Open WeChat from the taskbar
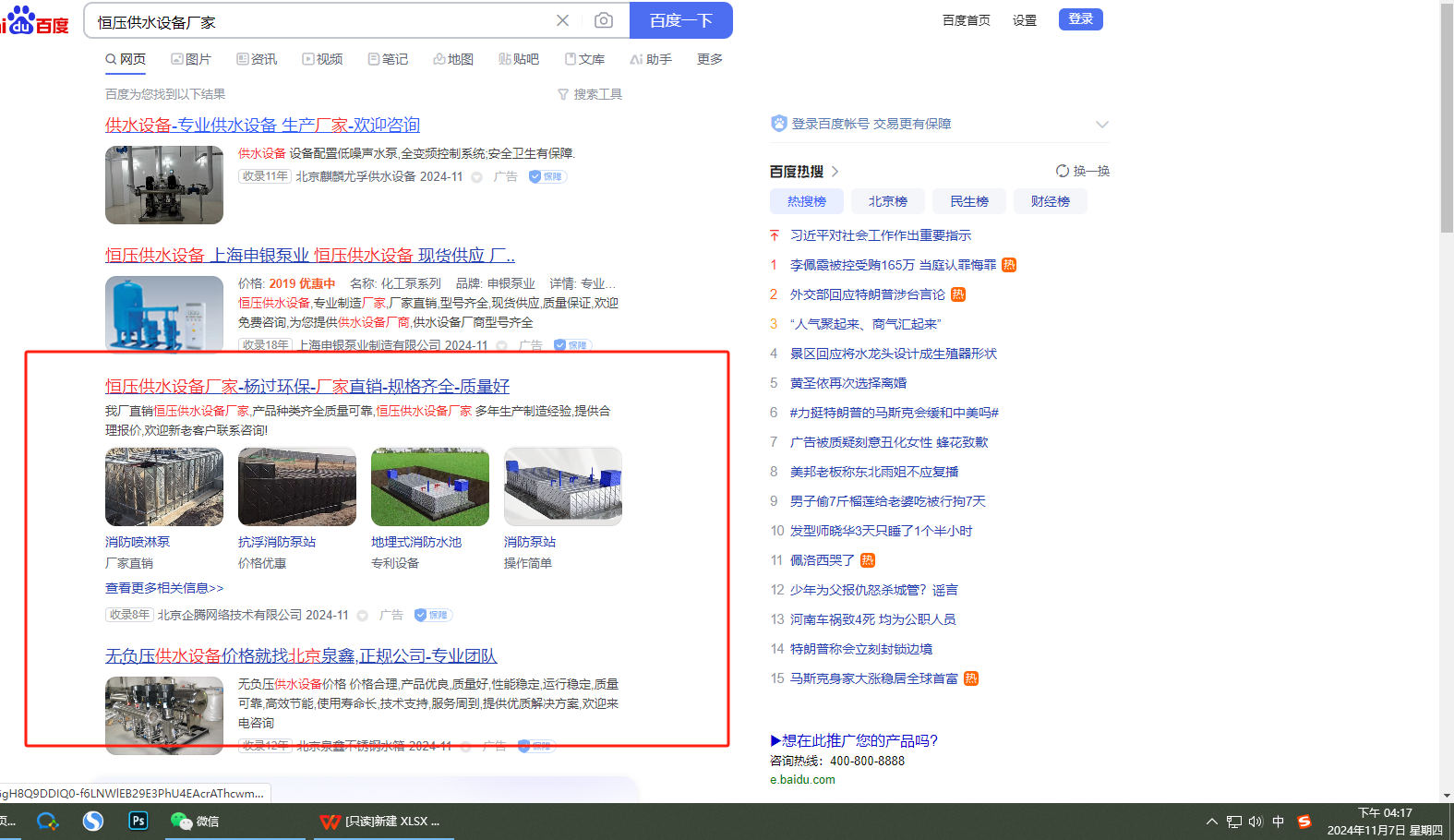This screenshot has width=1454, height=840. pyautogui.click(x=195, y=821)
